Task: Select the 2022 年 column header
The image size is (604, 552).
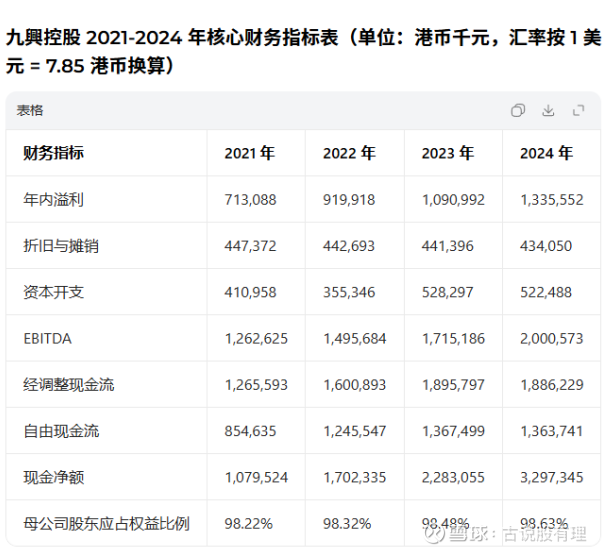Action: click(x=349, y=153)
